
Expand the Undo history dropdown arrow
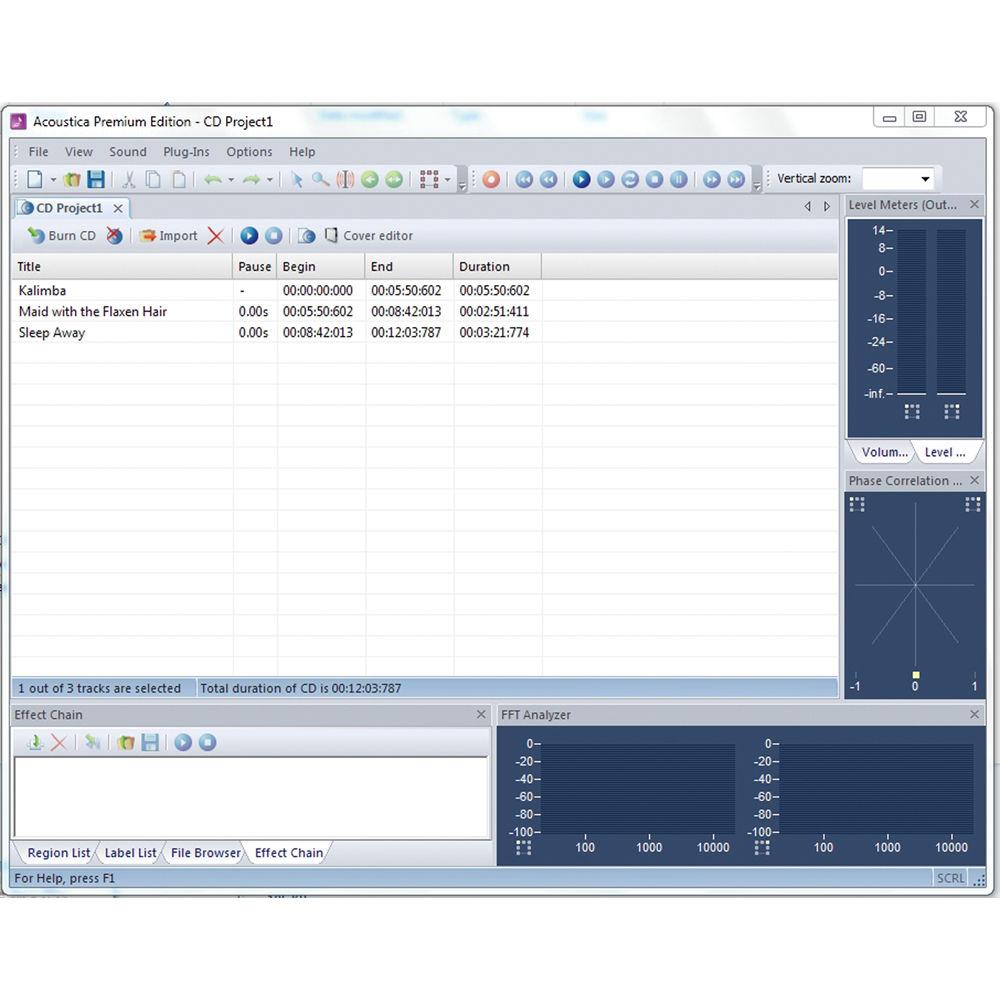pos(231,180)
